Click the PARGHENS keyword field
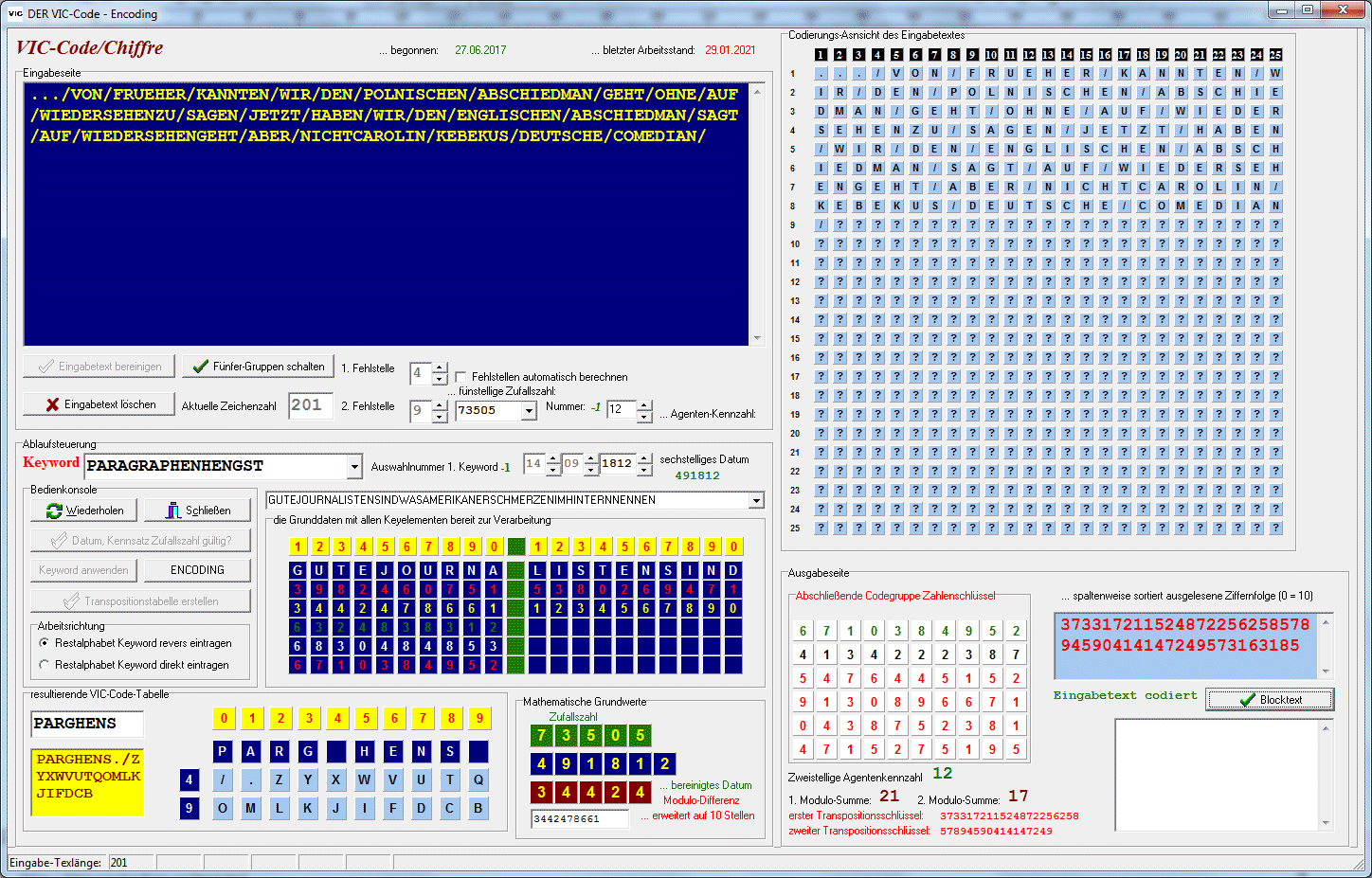 tap(87, 724)
